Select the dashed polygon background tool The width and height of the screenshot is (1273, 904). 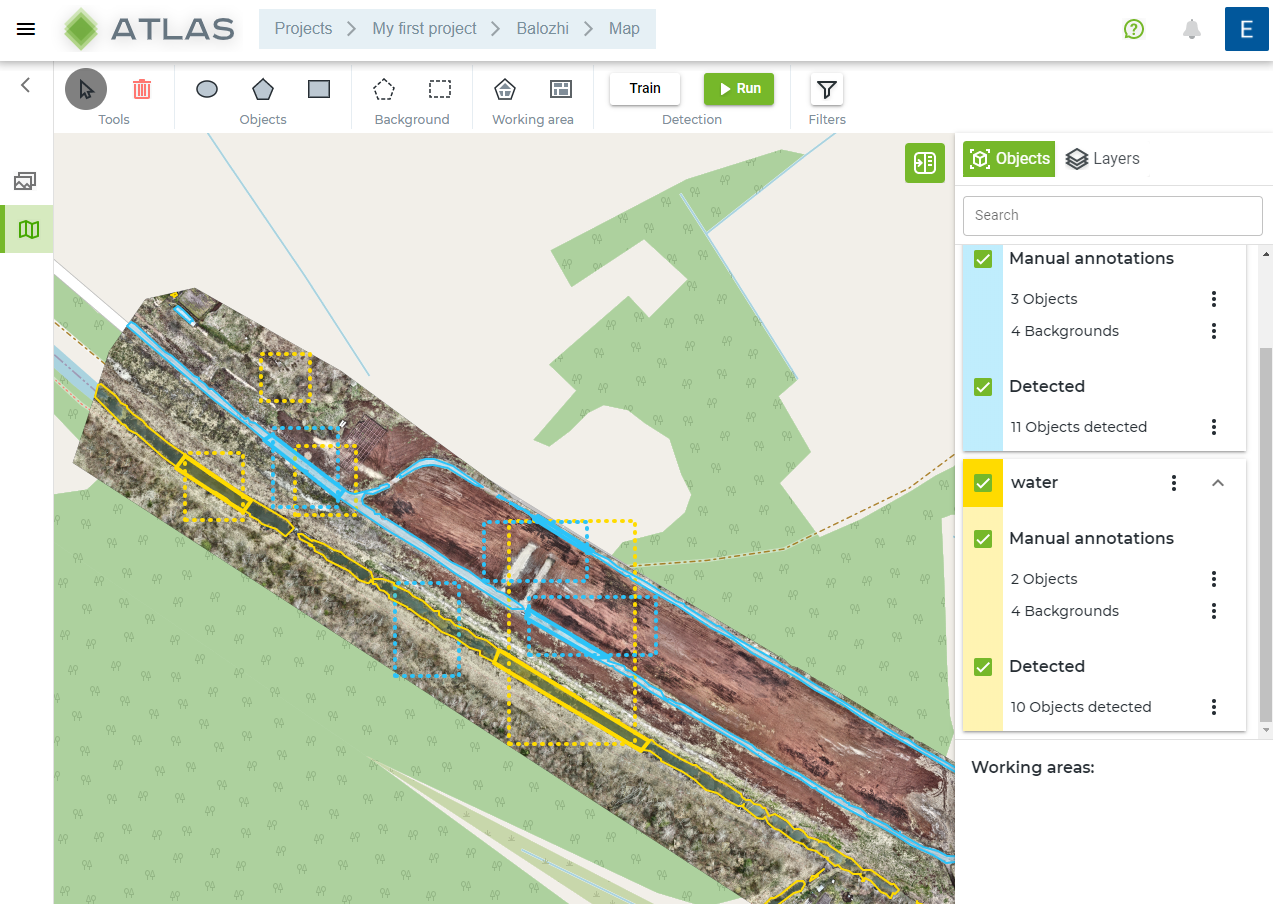pos(384,89)
